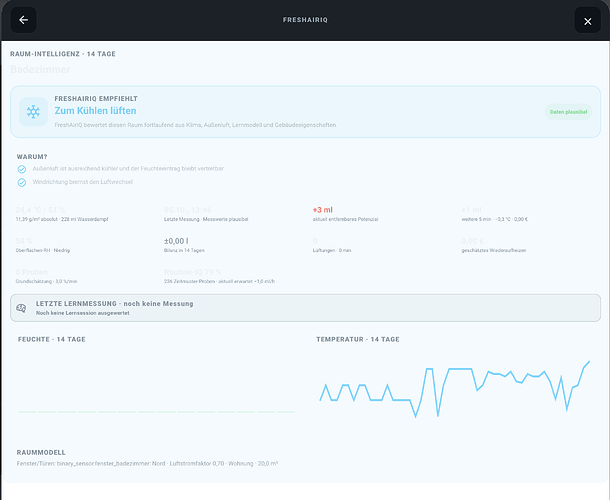Click 'Grundschätzung · 3,0 ‰/min' text
This screenshot has width=610, height=500.
46,281
